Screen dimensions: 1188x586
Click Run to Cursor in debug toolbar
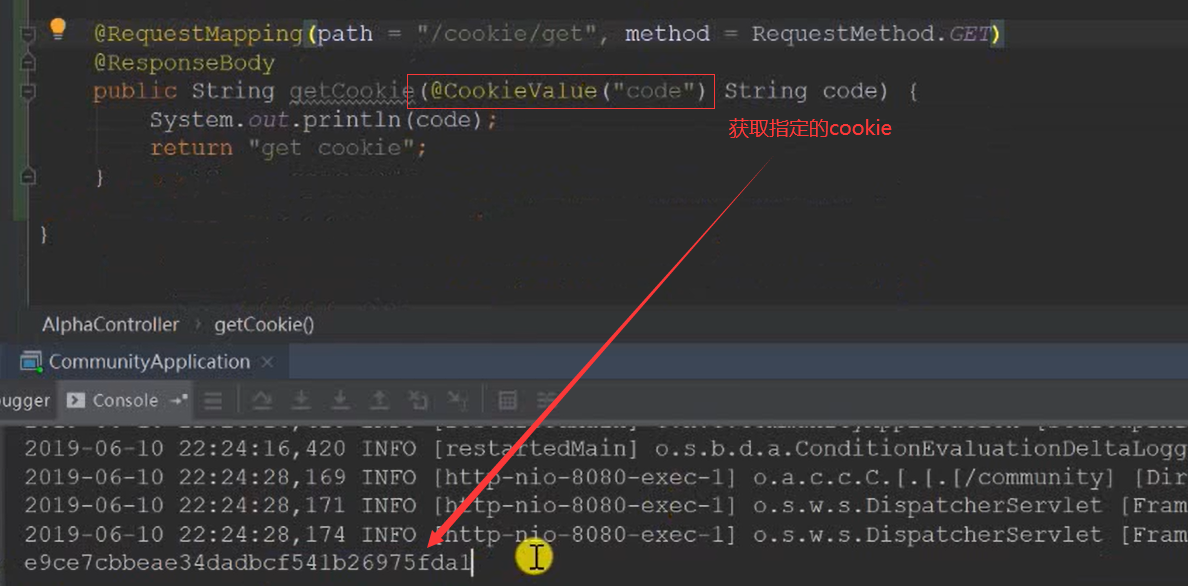(x=456, y=400)
